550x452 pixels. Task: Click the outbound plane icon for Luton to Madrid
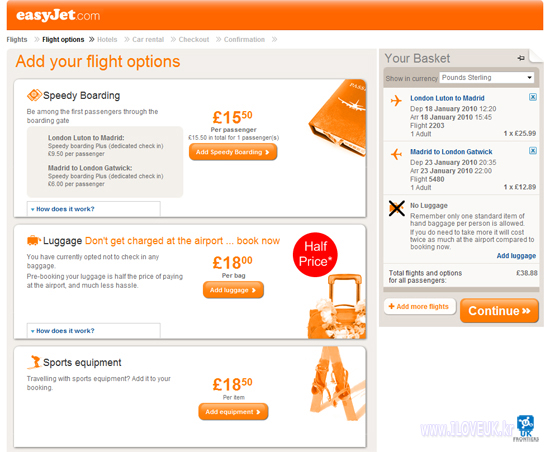(396, 101)
